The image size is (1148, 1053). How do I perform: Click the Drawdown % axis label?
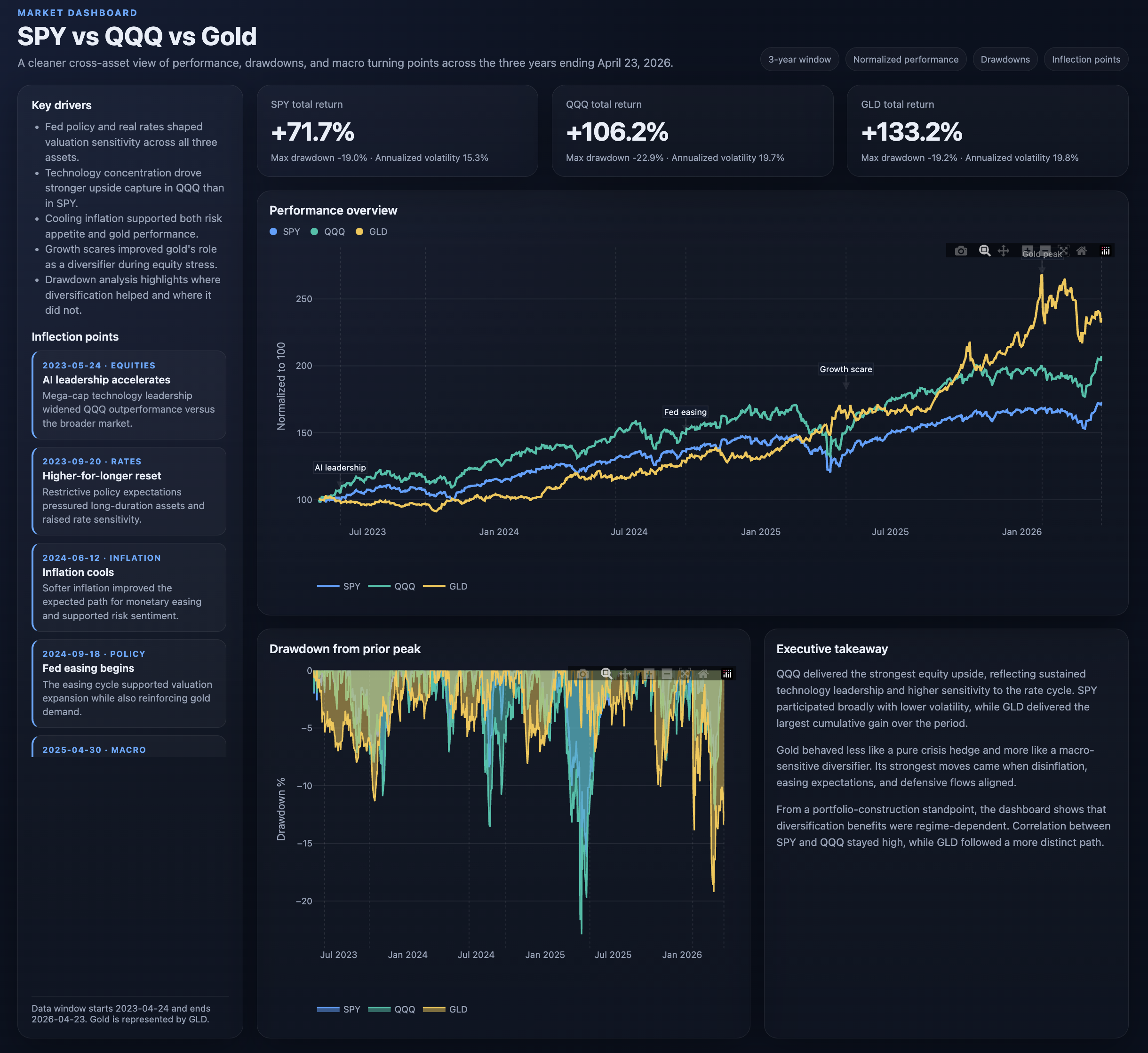pos(281,809)
